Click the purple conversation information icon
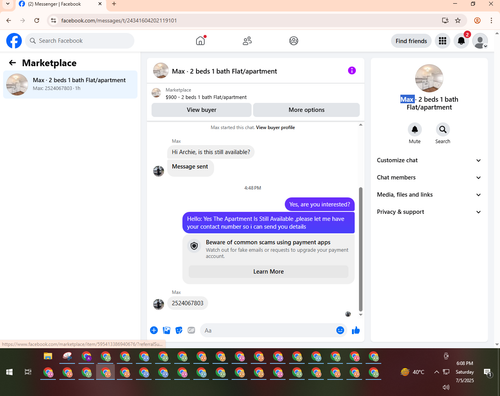500x396 pixels. click(352, 71)
